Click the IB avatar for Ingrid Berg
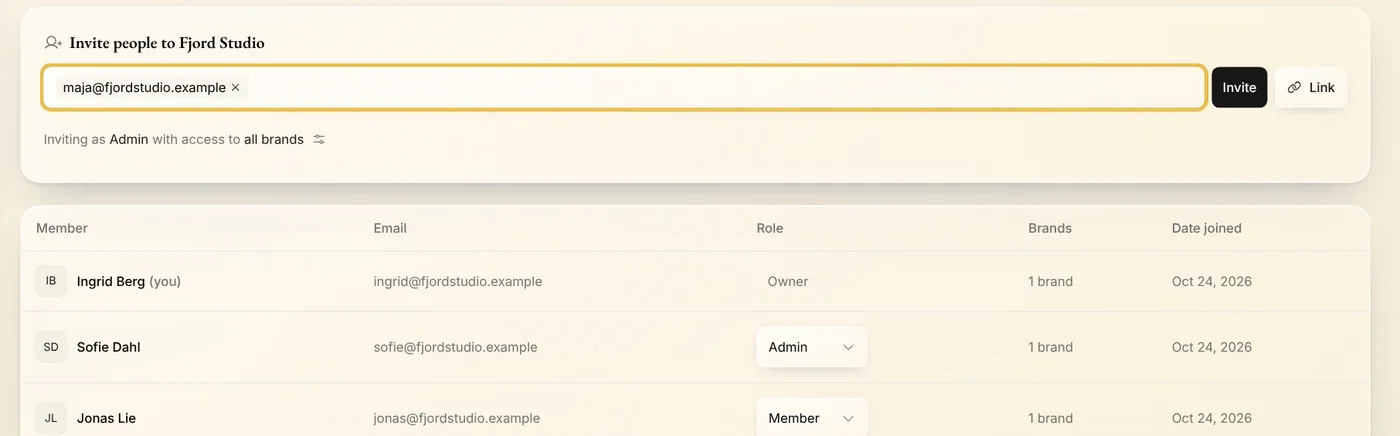Viewport: 1400px width, 436px height. tap(51, 281)
